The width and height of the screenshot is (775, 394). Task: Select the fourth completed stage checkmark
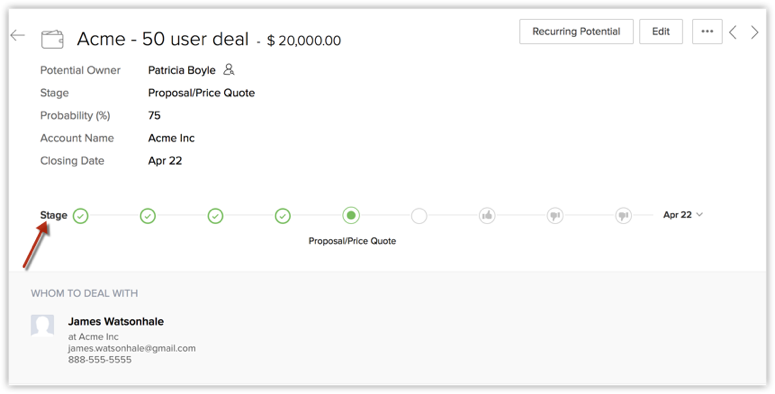(x=282, y=216)
